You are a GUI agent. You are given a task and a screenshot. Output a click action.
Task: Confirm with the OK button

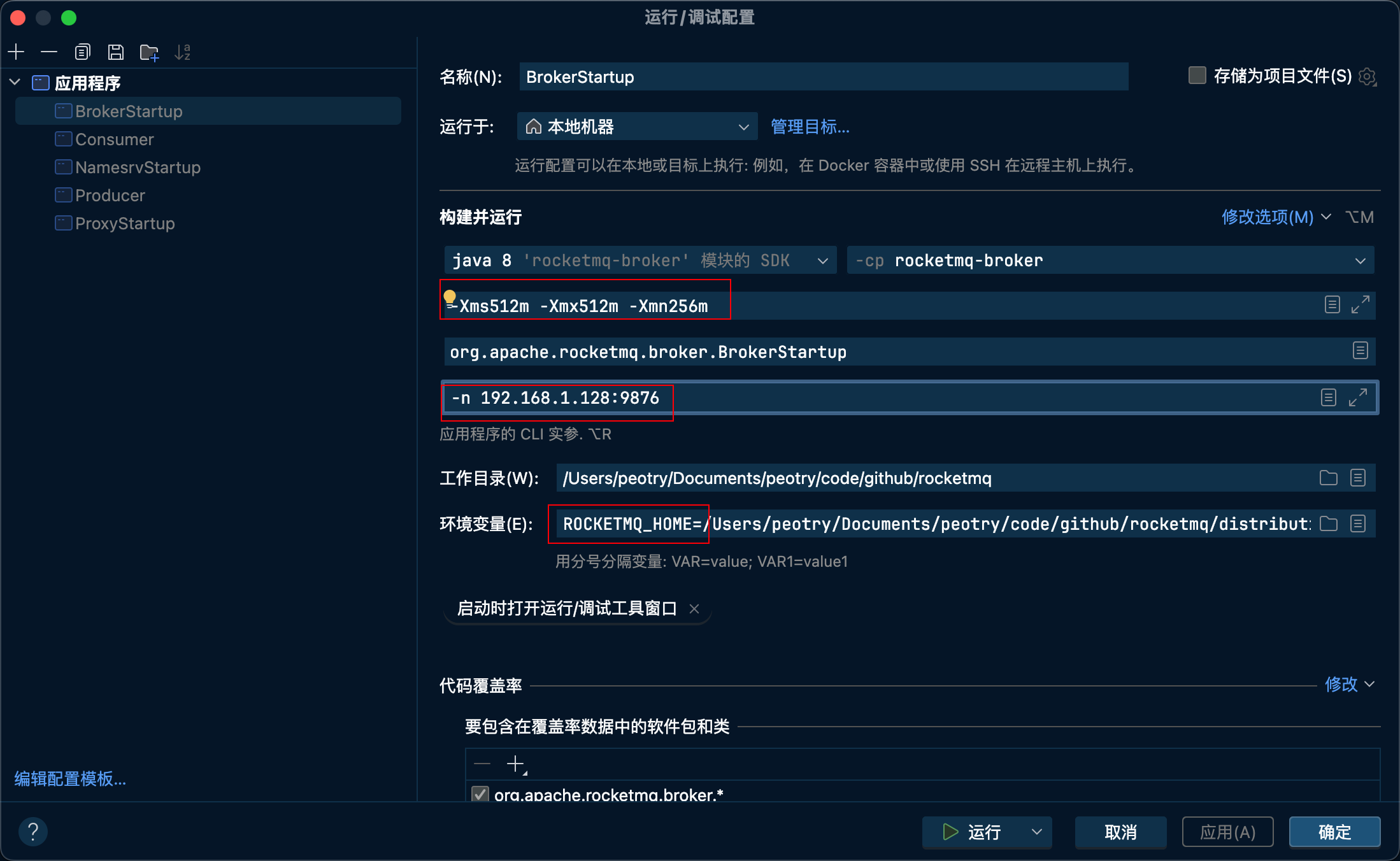[1334, 832]
